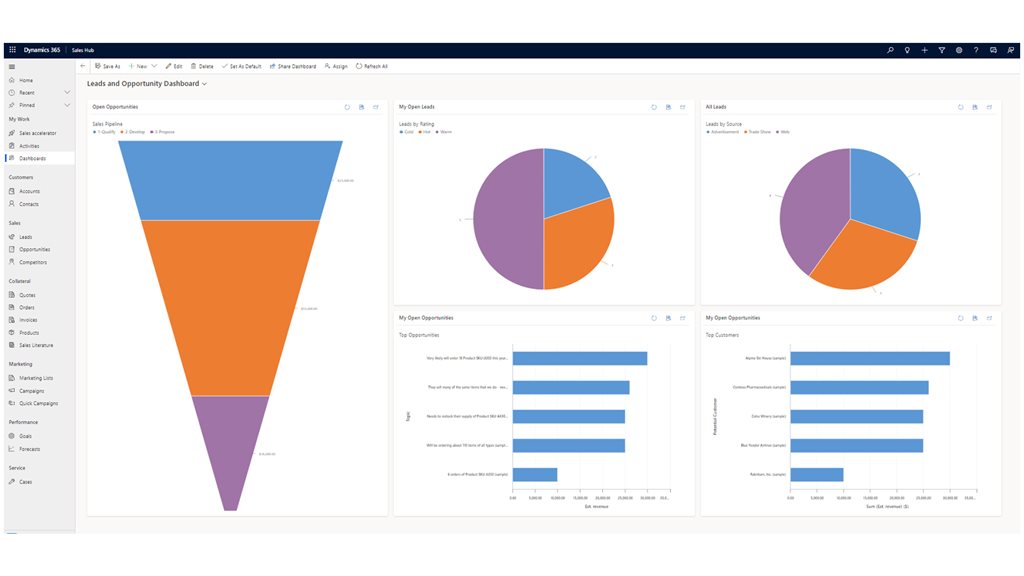Click Save As in the command bar
This screenshot has width=1024, height=576.
point(108,66)
